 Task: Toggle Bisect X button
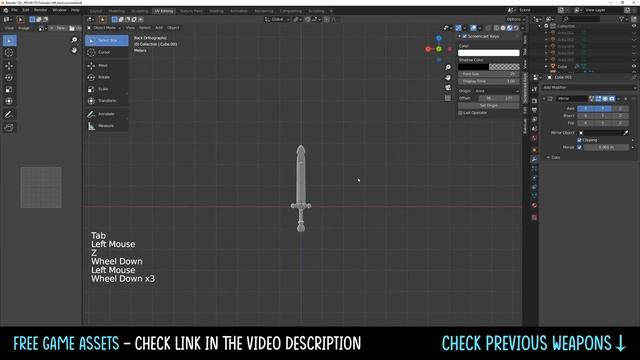(x=585, y=116)
